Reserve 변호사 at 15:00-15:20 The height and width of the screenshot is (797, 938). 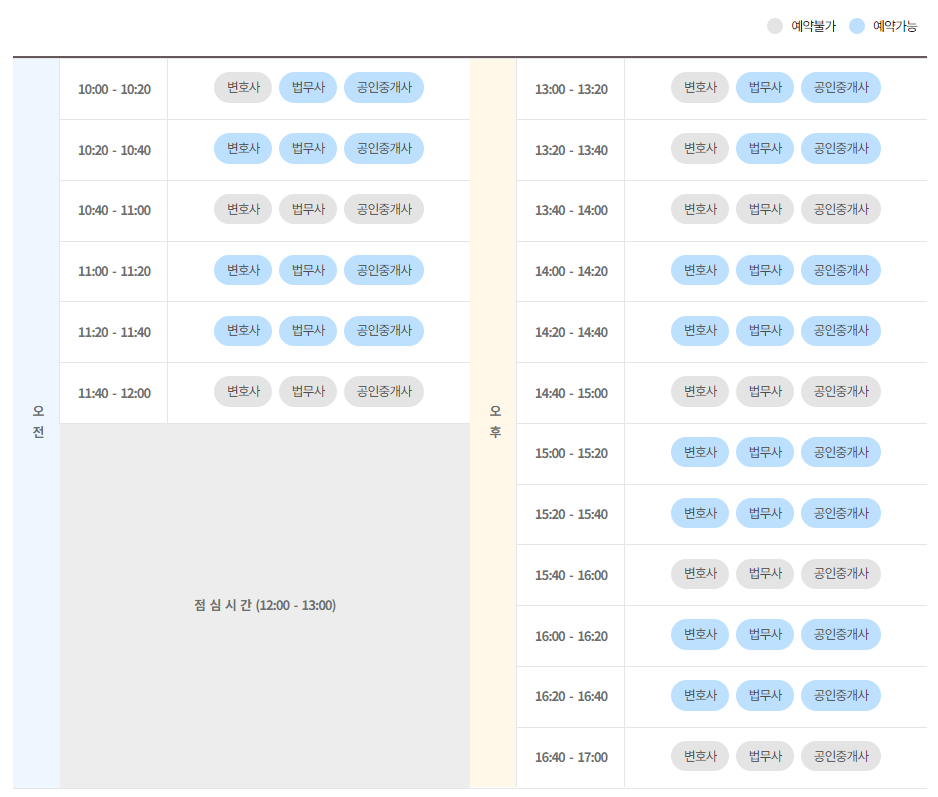point(700,451)
